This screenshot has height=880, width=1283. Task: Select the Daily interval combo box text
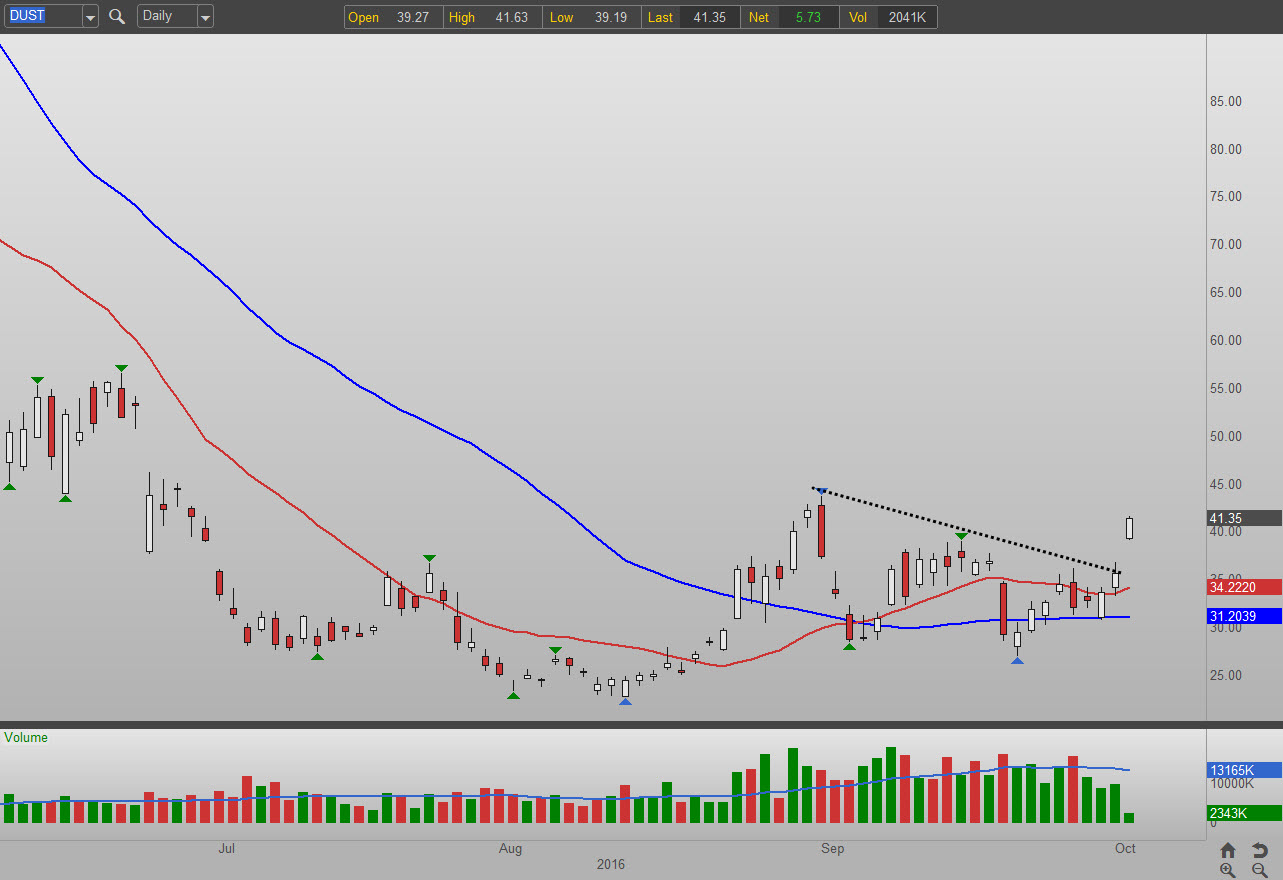coord(165,16)
